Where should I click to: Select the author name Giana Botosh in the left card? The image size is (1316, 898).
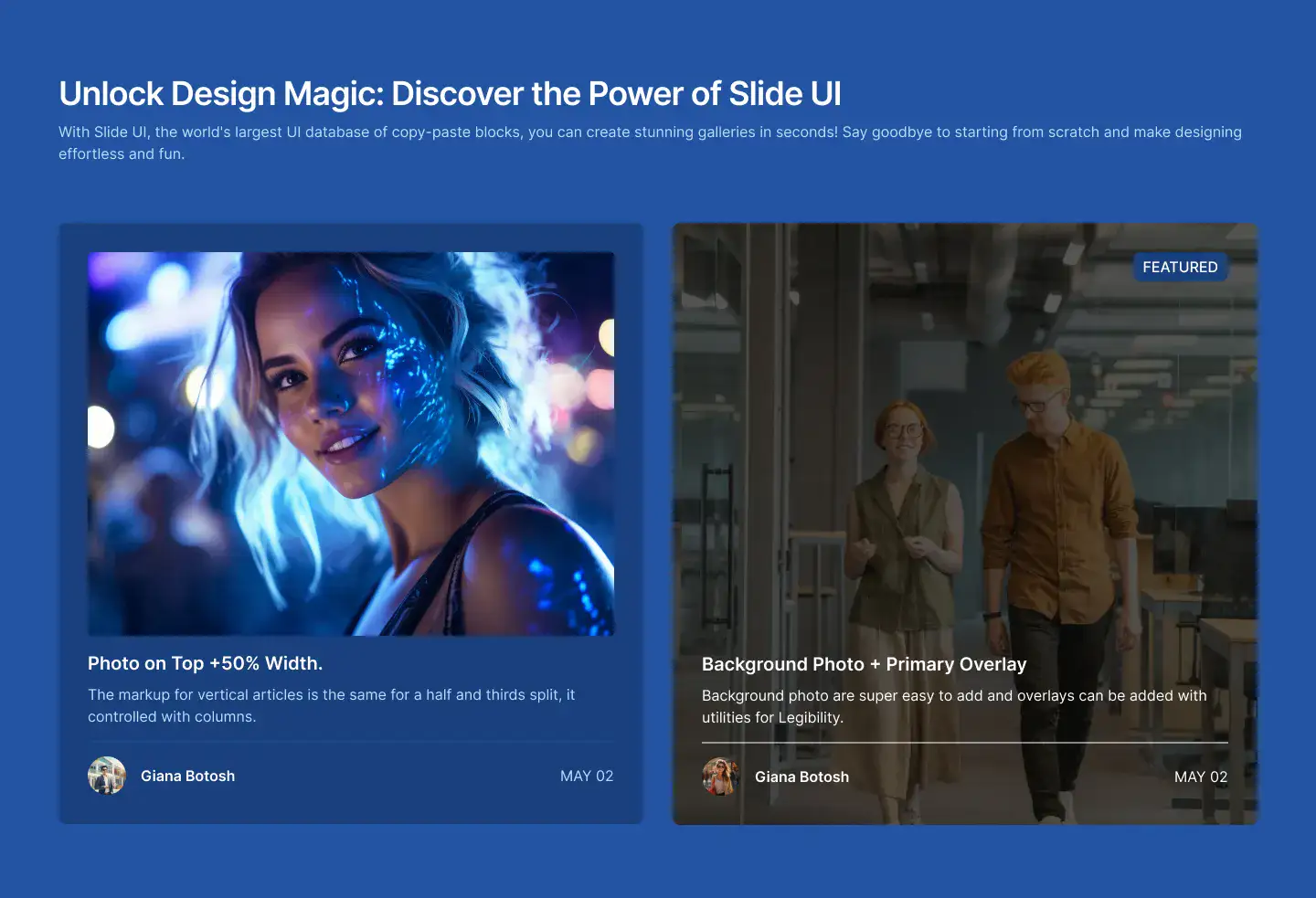coord(187,776)
